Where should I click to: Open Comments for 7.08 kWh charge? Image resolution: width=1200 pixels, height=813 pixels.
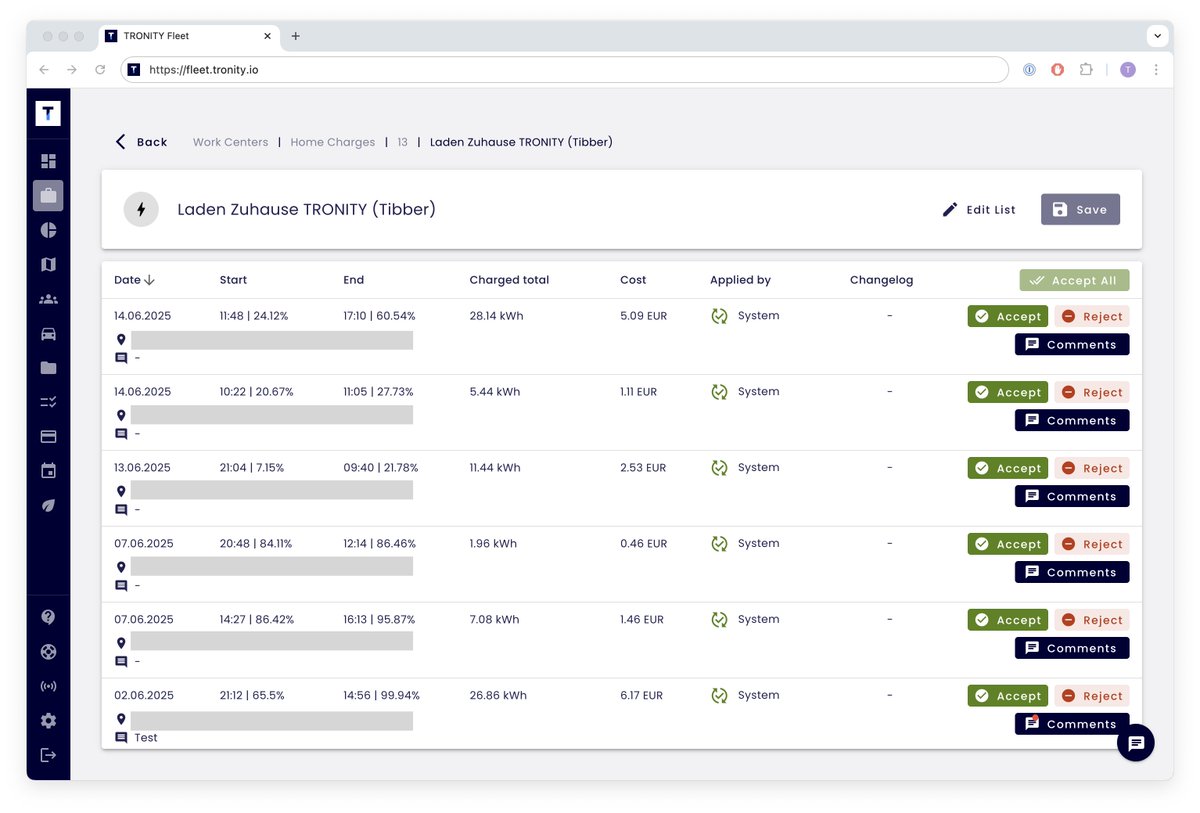point(1072,648)
